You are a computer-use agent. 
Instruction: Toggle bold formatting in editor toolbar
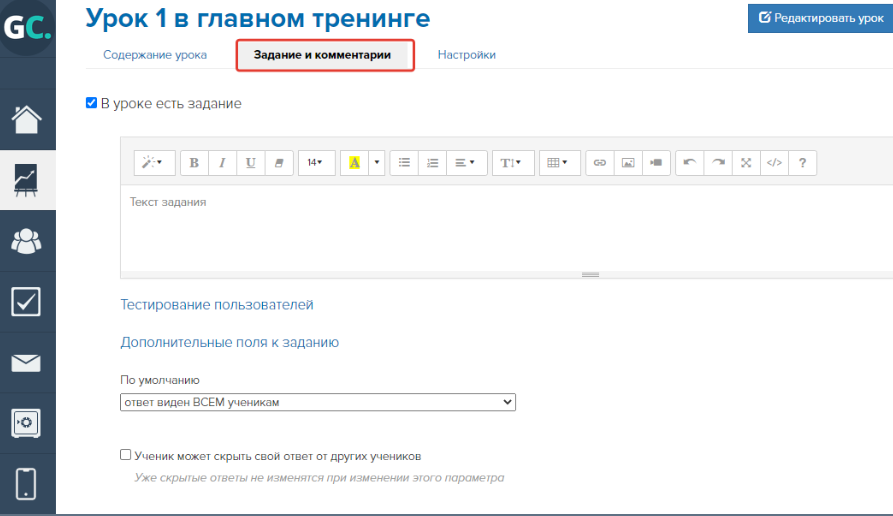click(x=194, y=163)
